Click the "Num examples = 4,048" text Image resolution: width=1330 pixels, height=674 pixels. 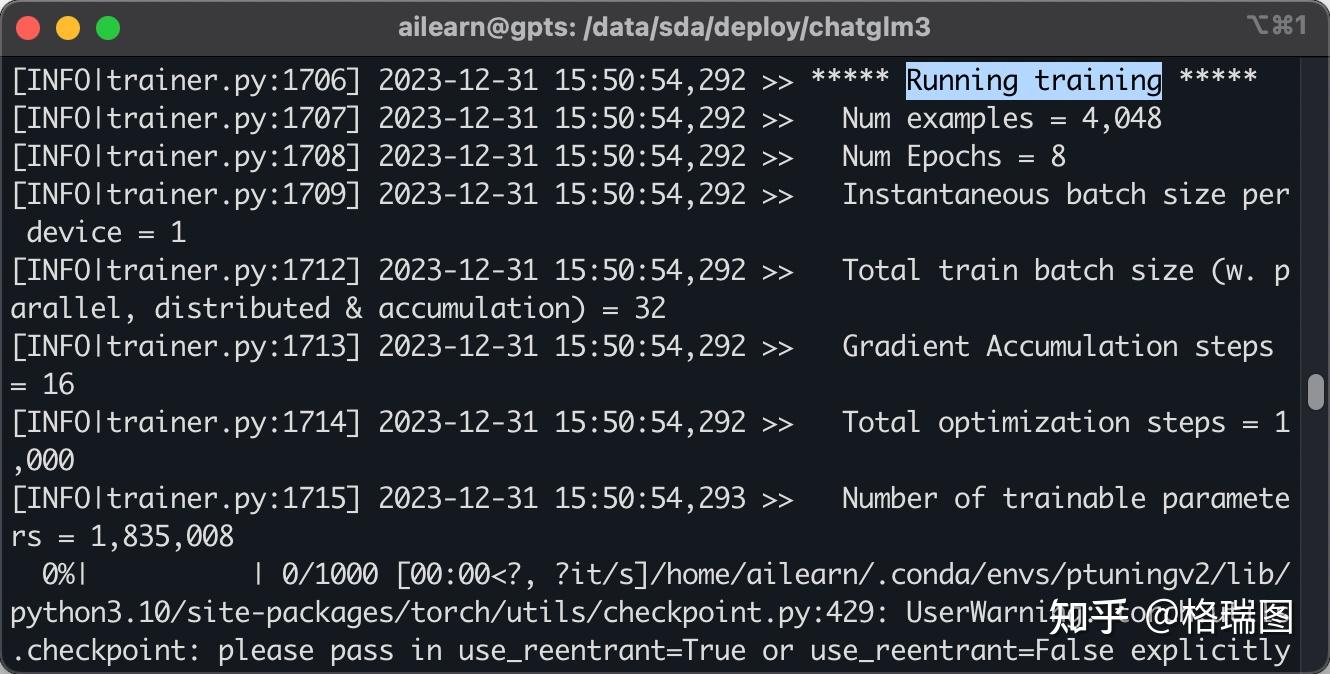(1001, 119)
